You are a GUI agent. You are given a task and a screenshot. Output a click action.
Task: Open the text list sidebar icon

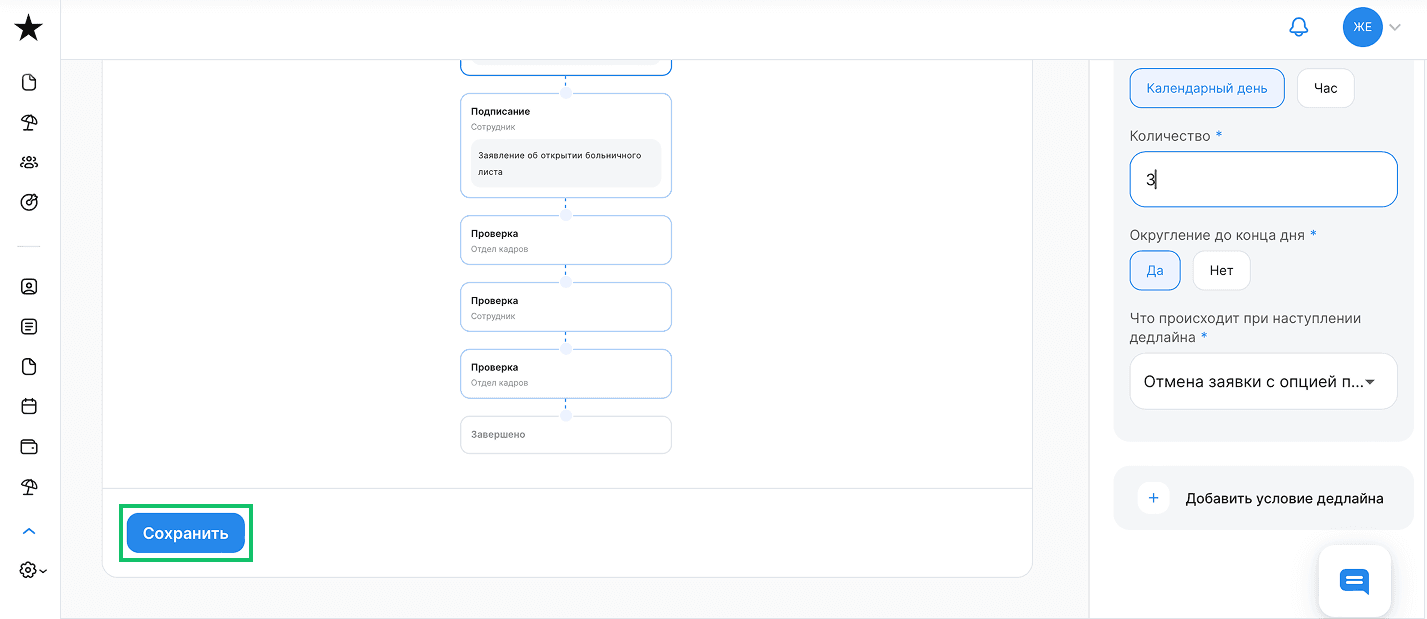[x=29, y=327]
